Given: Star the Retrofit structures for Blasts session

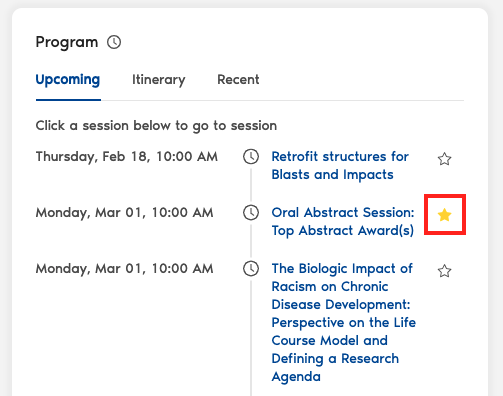Looking at the screenshot, I should coord(444,159).
